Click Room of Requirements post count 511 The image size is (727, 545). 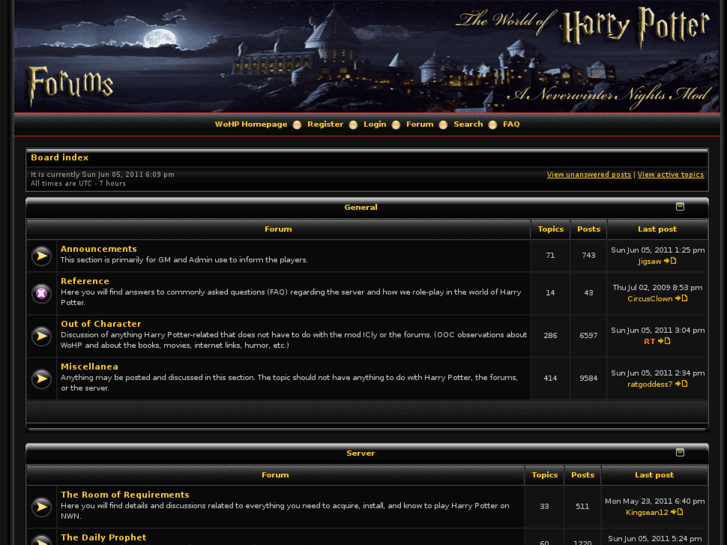(x=582, y=506)
